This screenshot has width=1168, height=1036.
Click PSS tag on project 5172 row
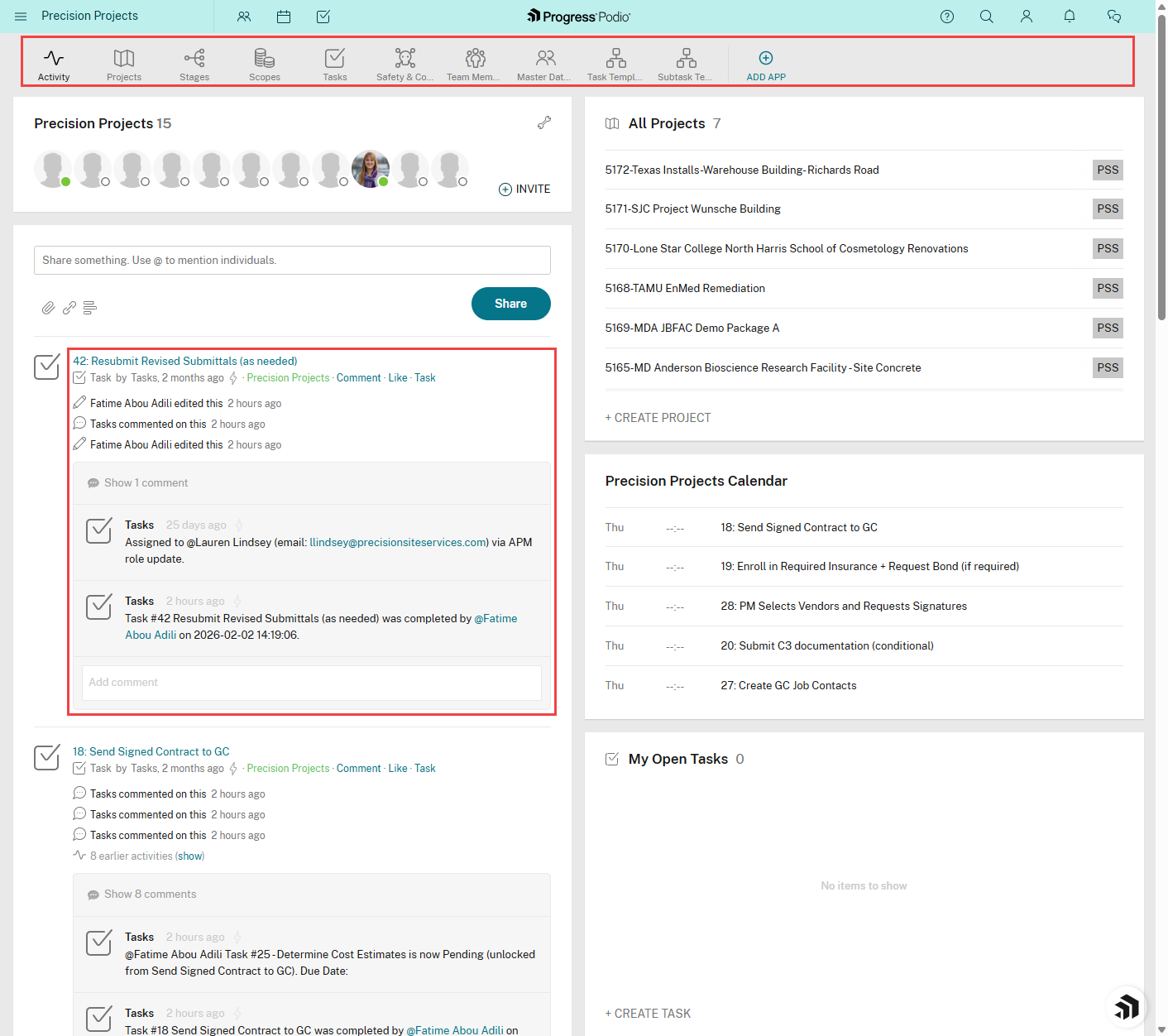1108,170
